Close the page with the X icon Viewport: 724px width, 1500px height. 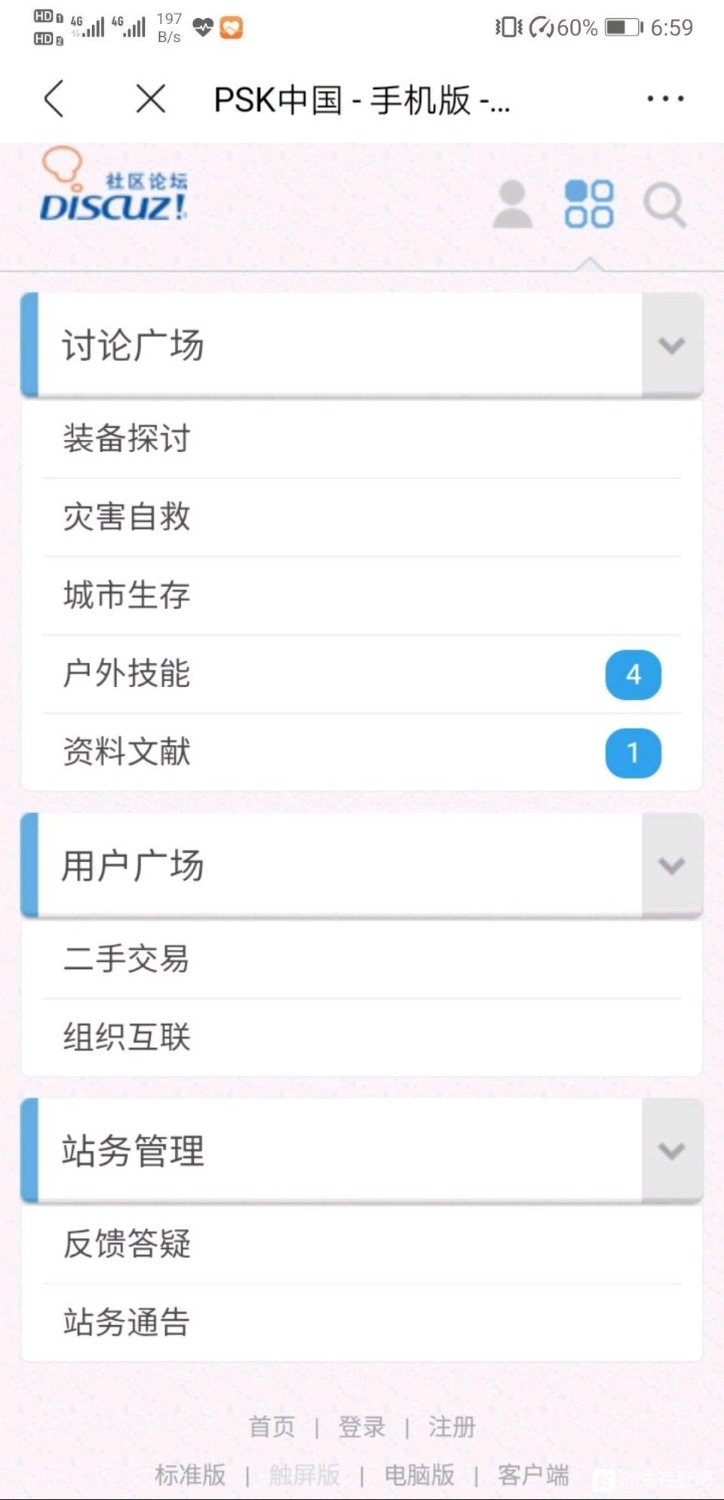tap(151, 99)
